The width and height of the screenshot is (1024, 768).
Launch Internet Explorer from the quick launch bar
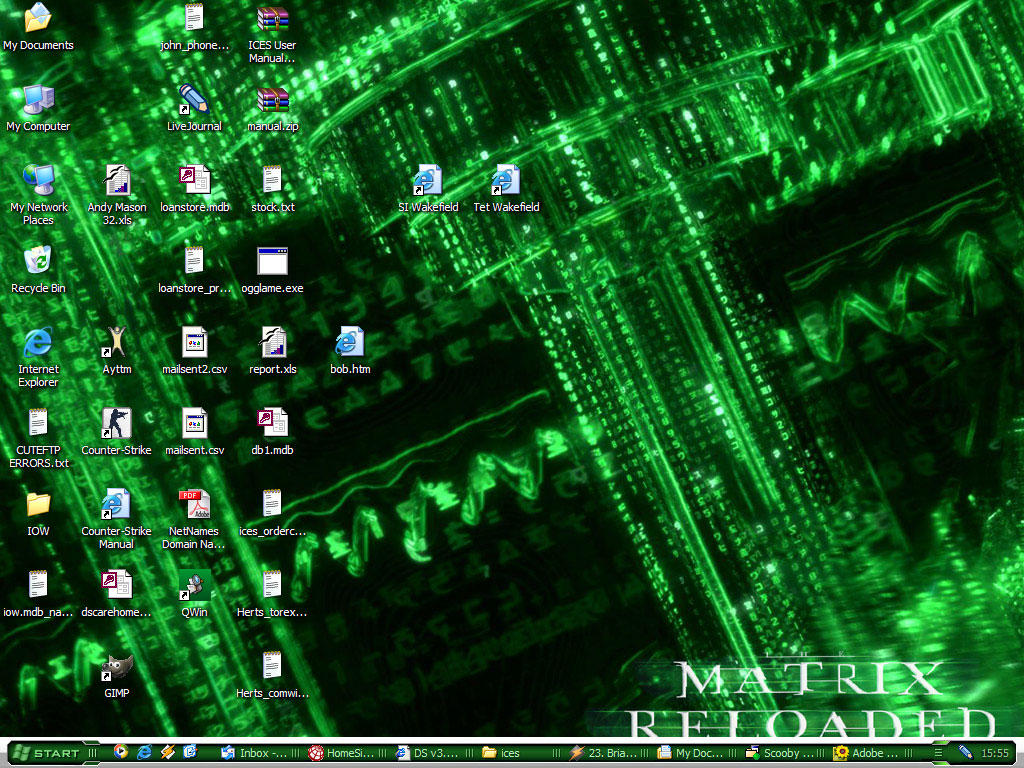(x=144, y=752)
